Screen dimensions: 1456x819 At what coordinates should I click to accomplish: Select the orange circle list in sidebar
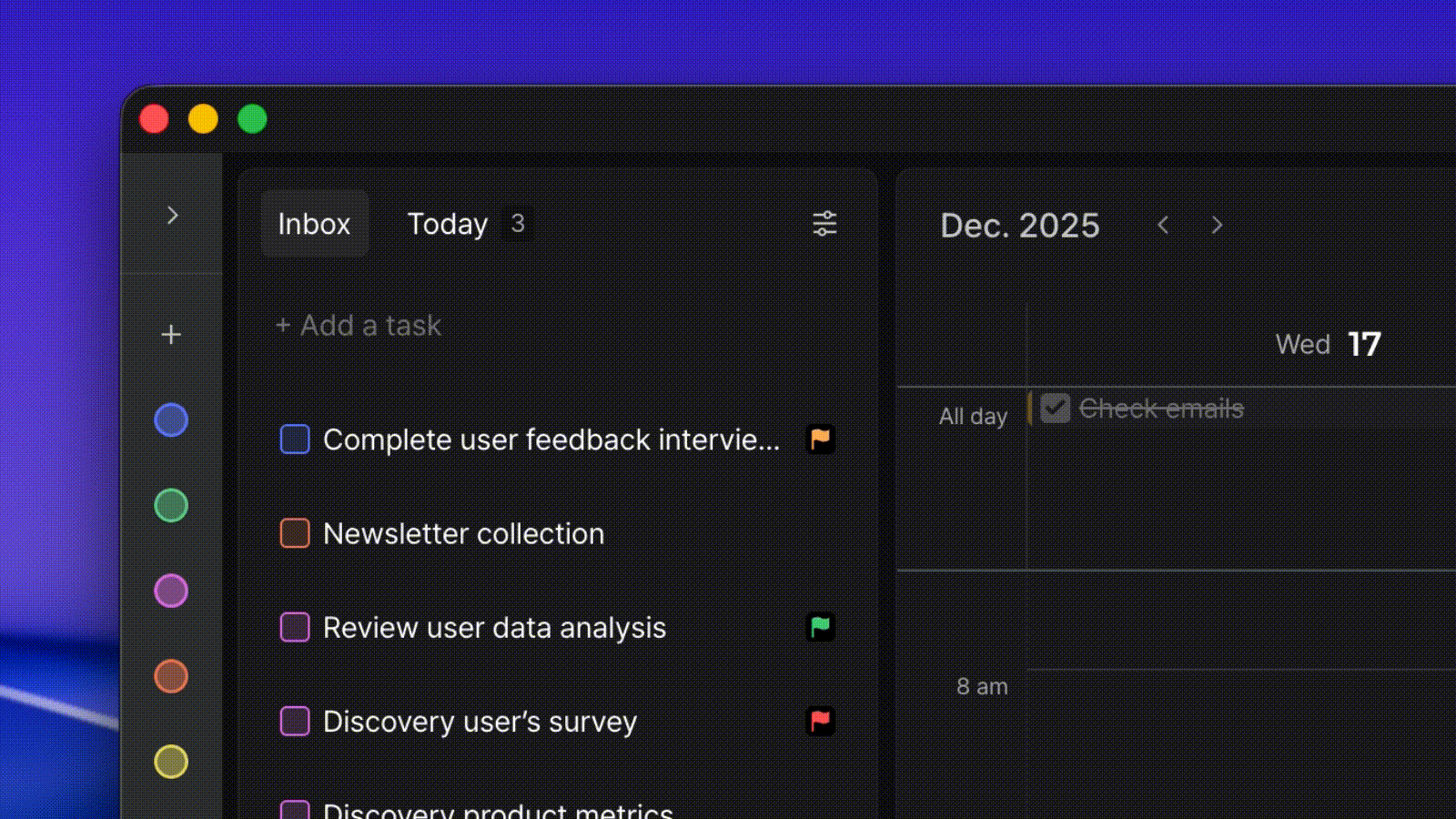171,676
